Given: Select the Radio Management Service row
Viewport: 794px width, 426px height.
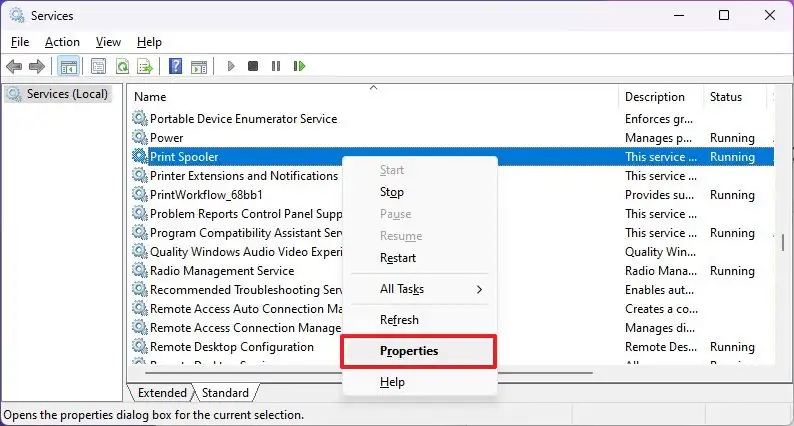Looking at the screenshot, I should [x=222, y=271].
